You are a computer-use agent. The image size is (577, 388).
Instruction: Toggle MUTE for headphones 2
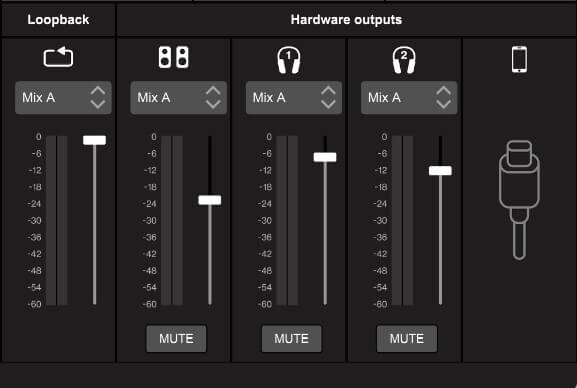pyautogui.click(x=407, y=339)
